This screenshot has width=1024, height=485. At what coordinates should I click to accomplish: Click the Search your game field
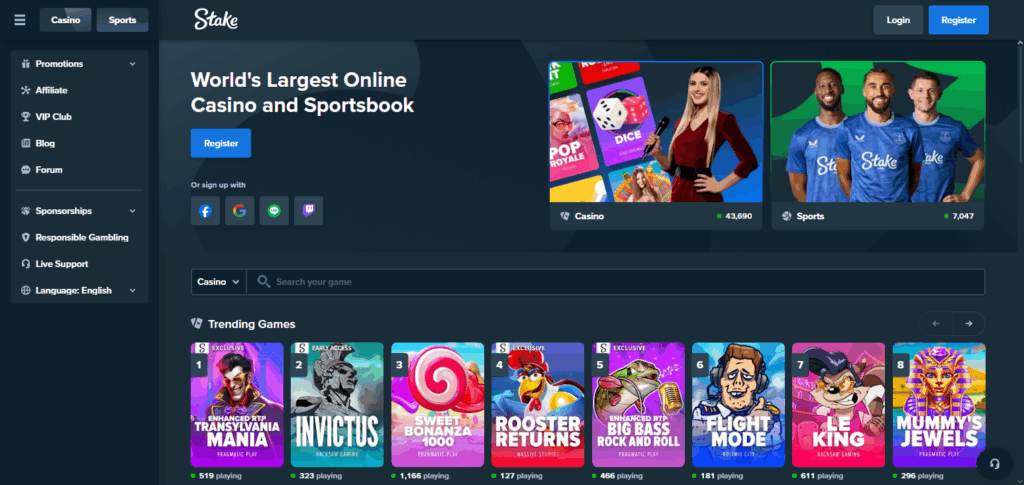(616, 282)
